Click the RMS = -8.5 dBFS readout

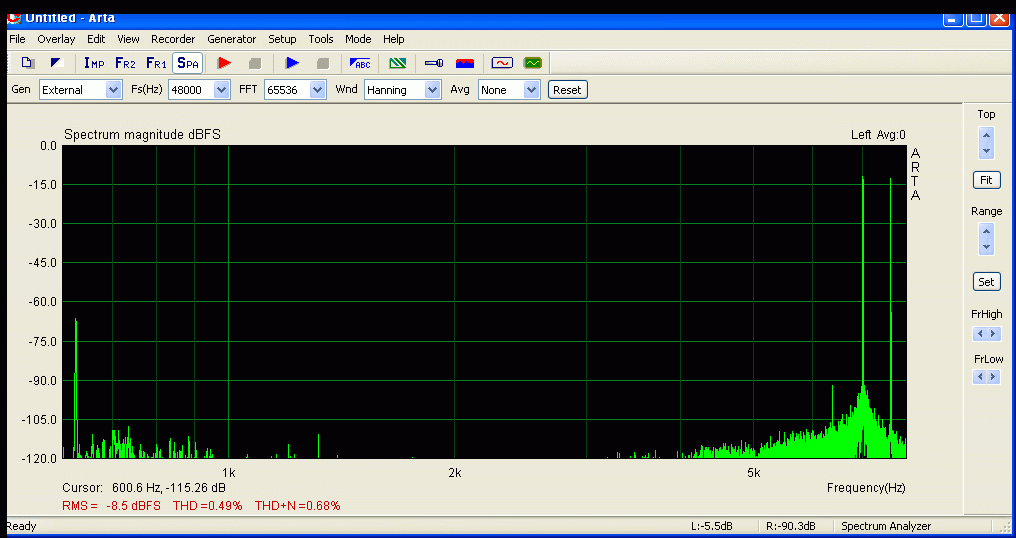[111, 506]
